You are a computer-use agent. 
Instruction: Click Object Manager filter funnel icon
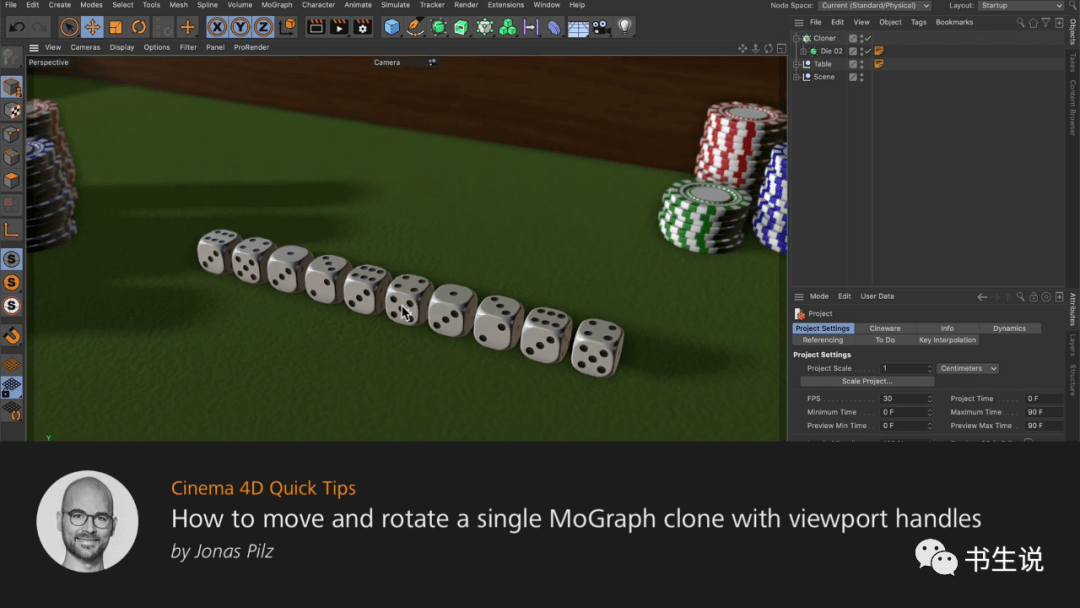click(x=1046, y=23)
